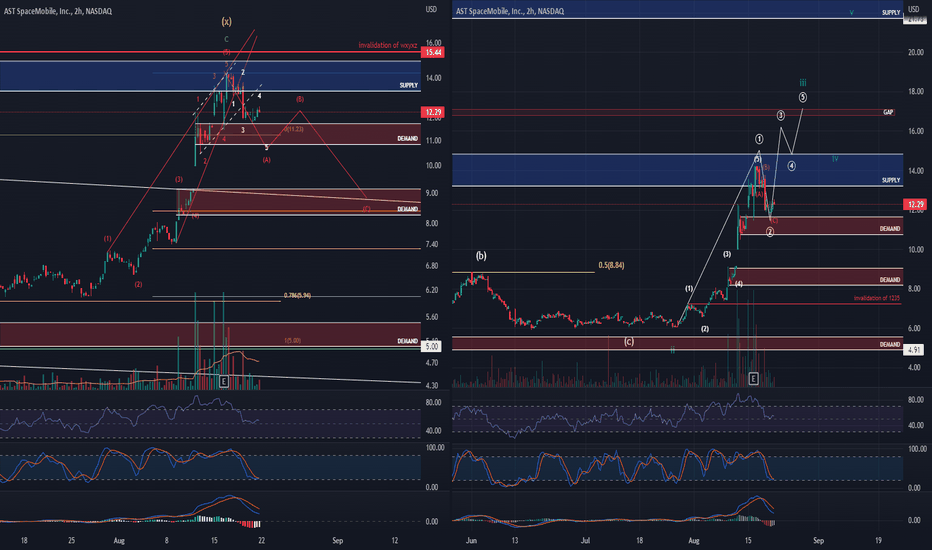Click the Sep date on left chart time axis
The image size is (932, 550).
point(338,540)
